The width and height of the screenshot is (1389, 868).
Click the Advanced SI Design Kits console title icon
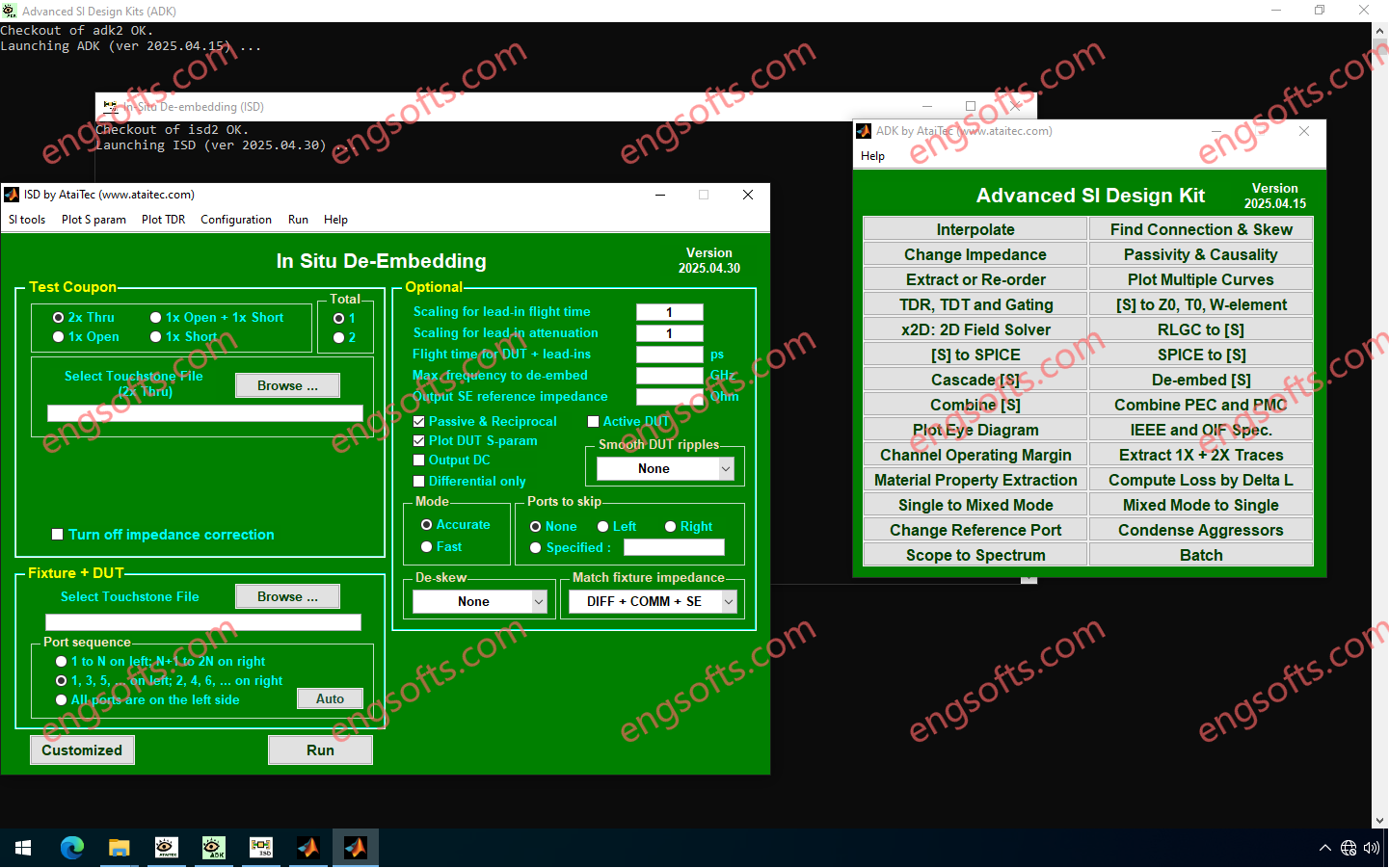(10, 11)
